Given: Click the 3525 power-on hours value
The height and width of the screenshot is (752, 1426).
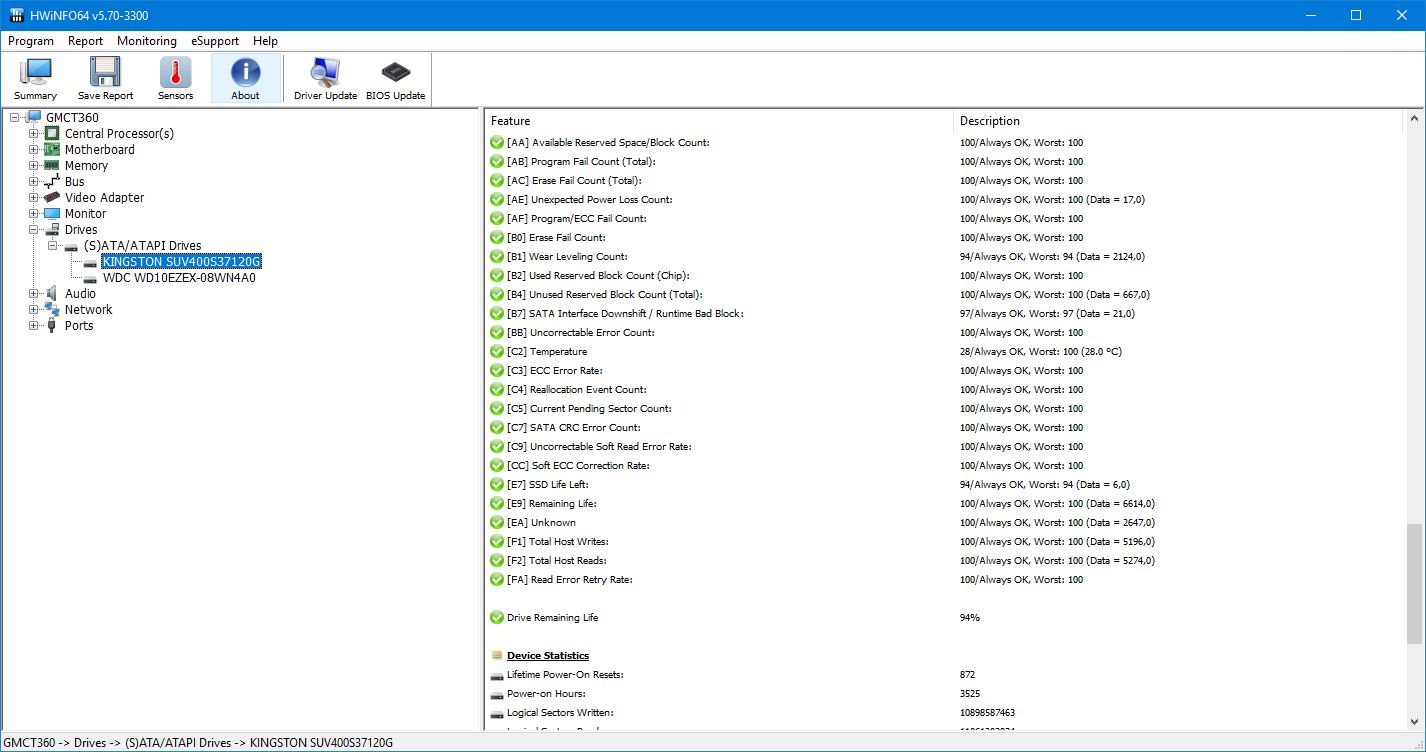Looking at the screenshot, I should coord(970,694).
